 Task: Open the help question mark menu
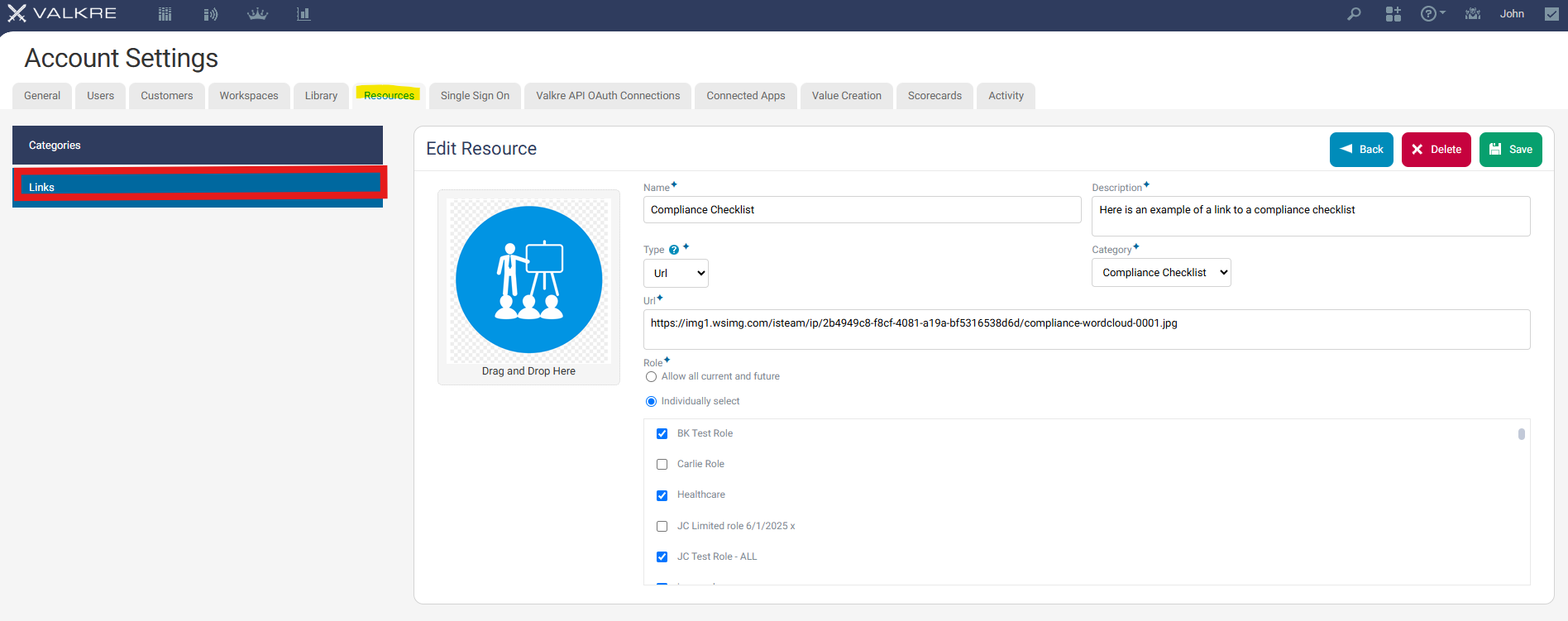1432,14
